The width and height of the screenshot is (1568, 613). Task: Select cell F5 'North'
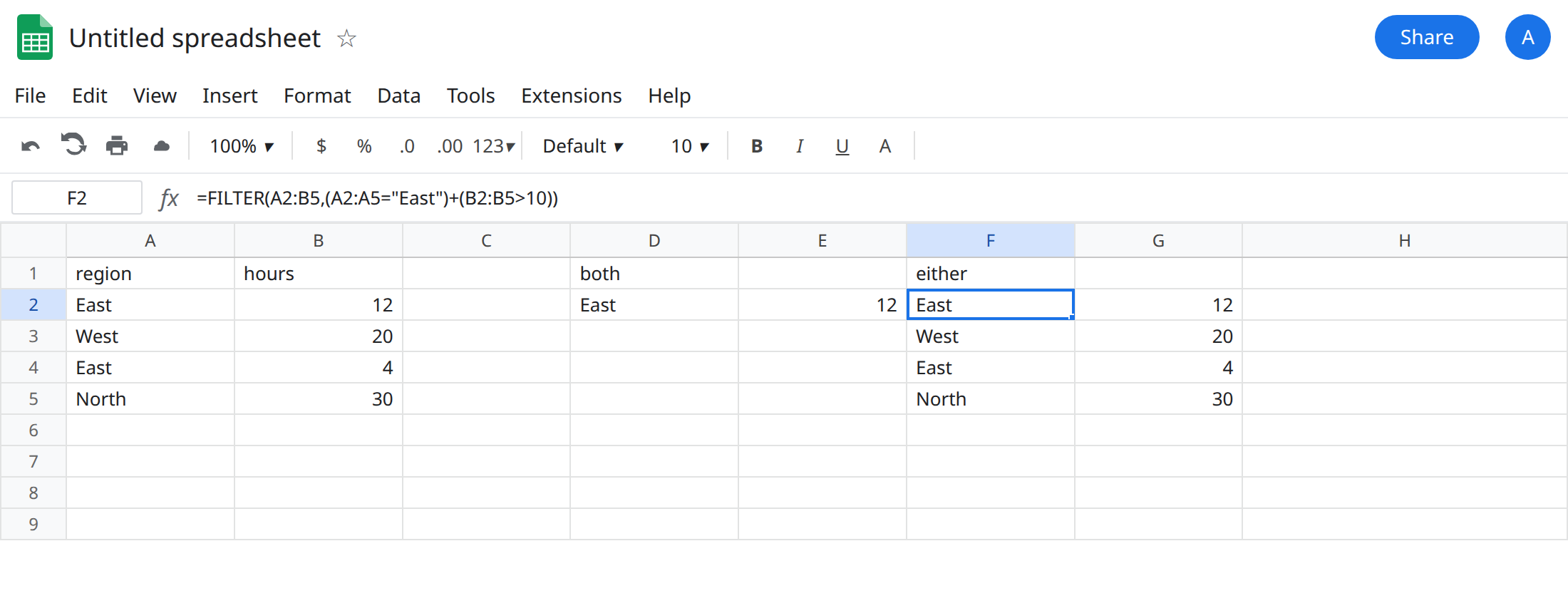tap(991, 399)
